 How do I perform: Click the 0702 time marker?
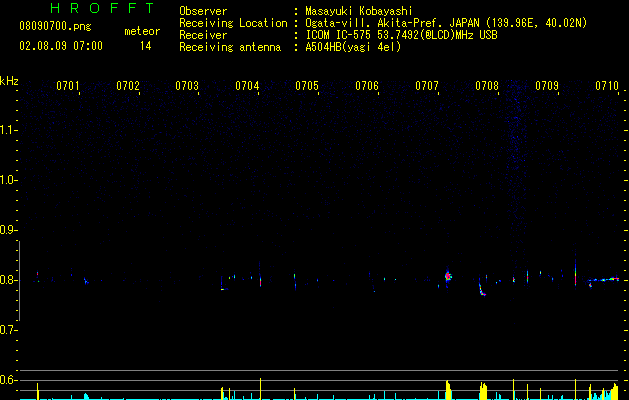128,86
